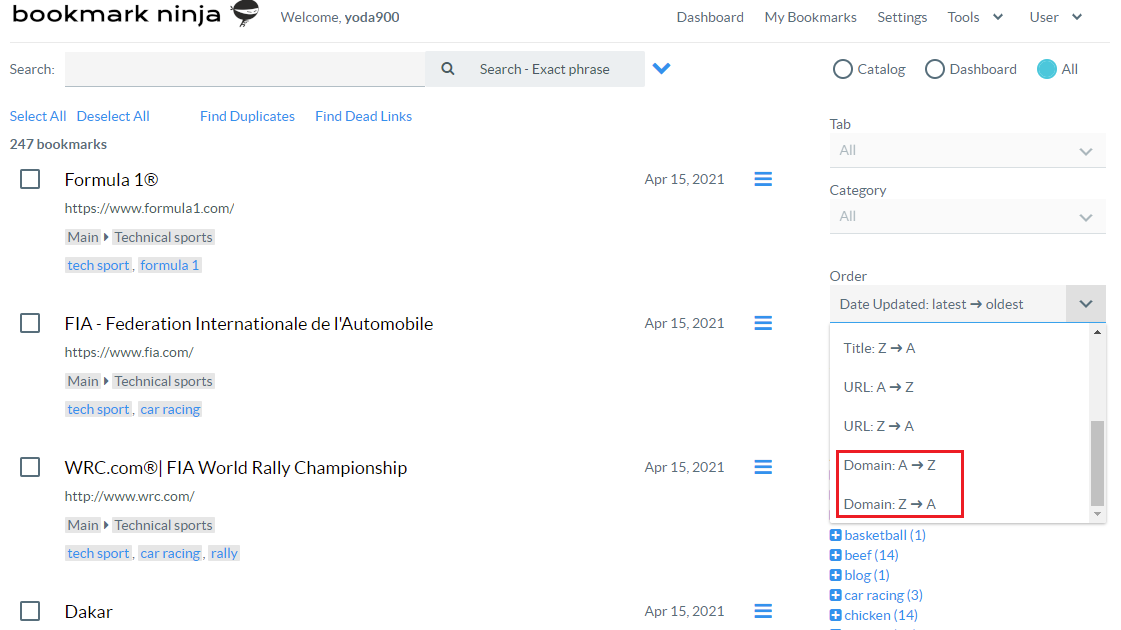Click Find Duplicates link
1121x630 pixels.
tap(247, 116)
